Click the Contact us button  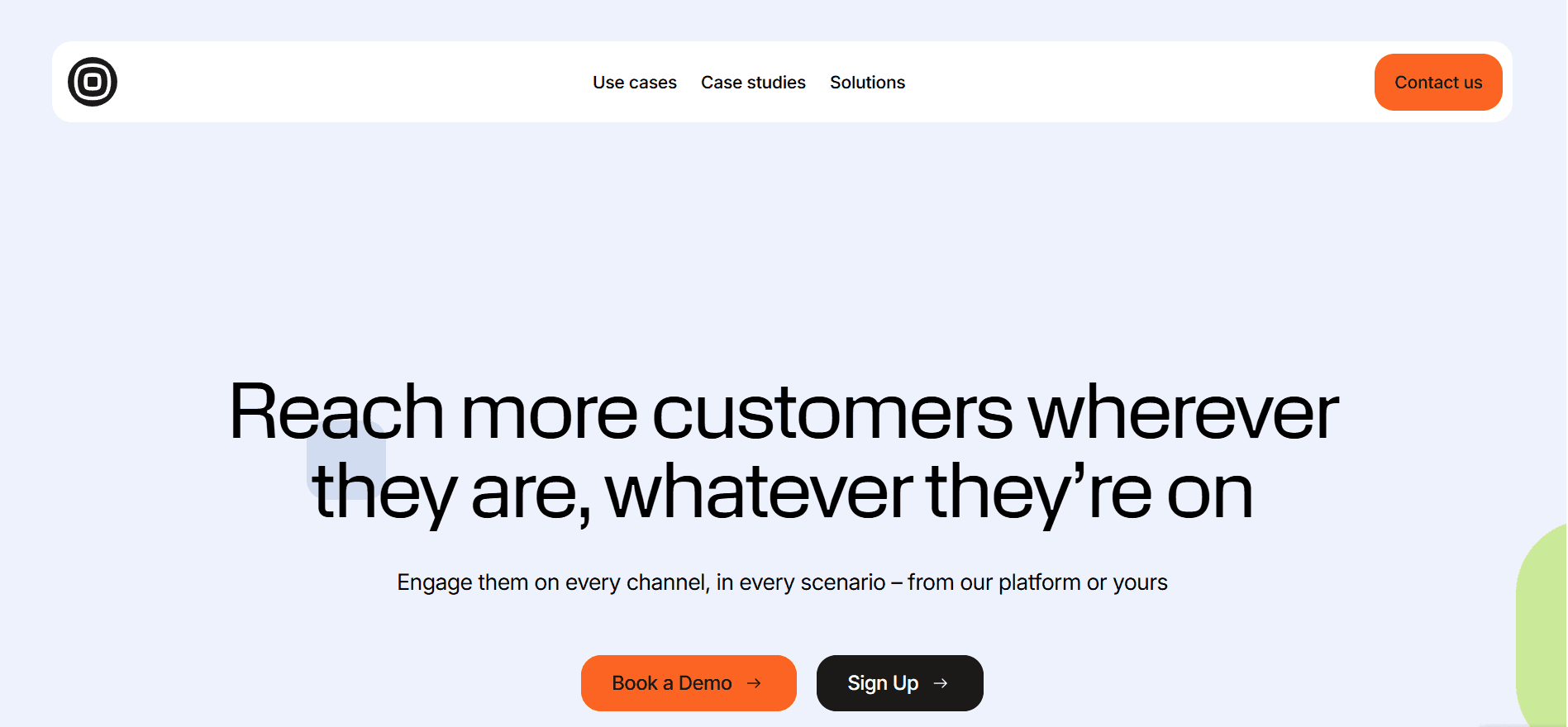1438,82
